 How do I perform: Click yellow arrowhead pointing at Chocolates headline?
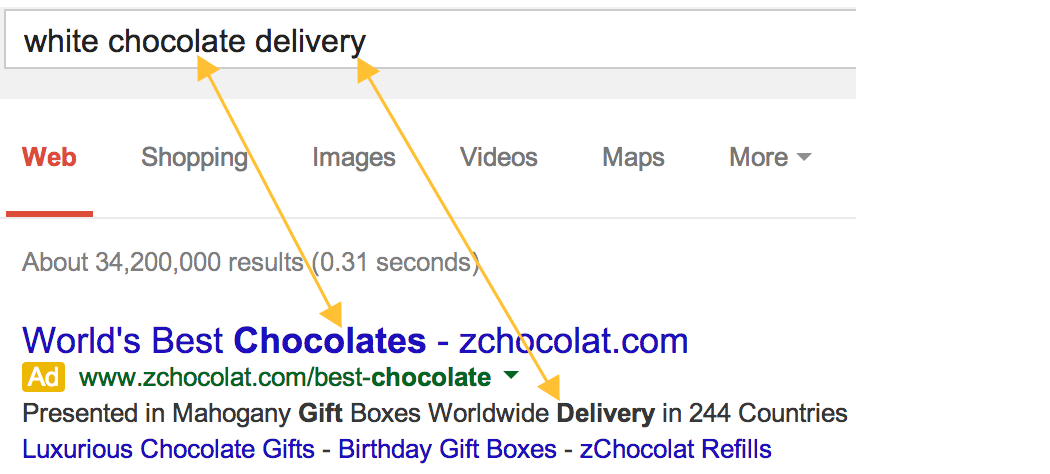click(x=332, y=313)
